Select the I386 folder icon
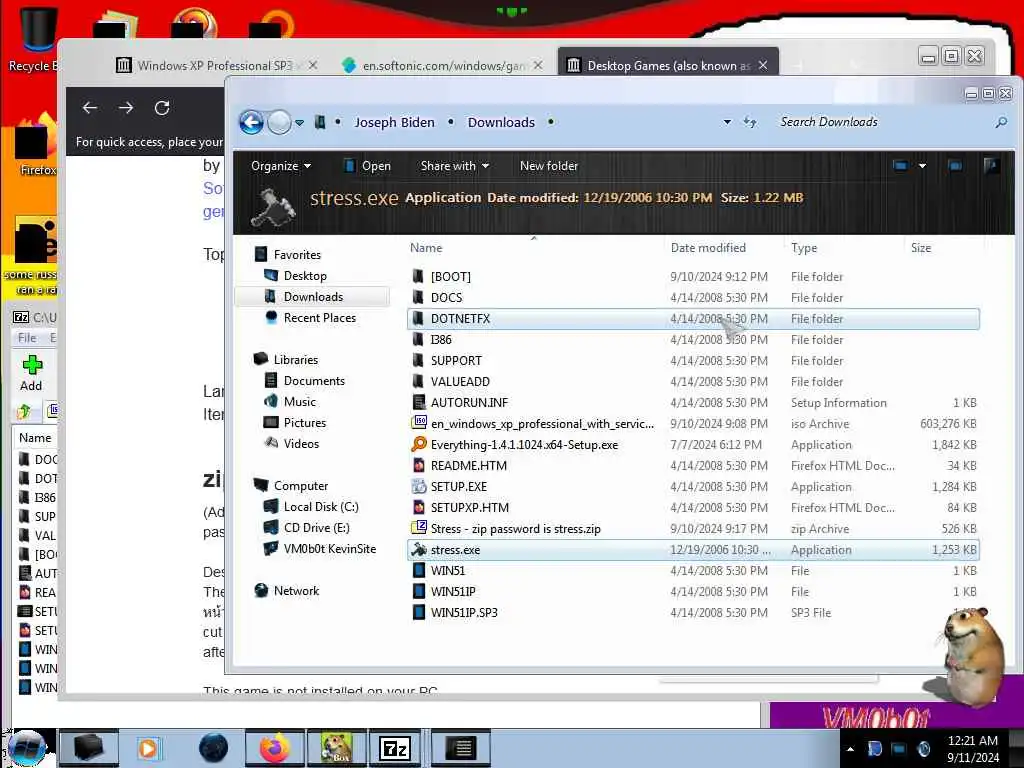 click(418, 340)
